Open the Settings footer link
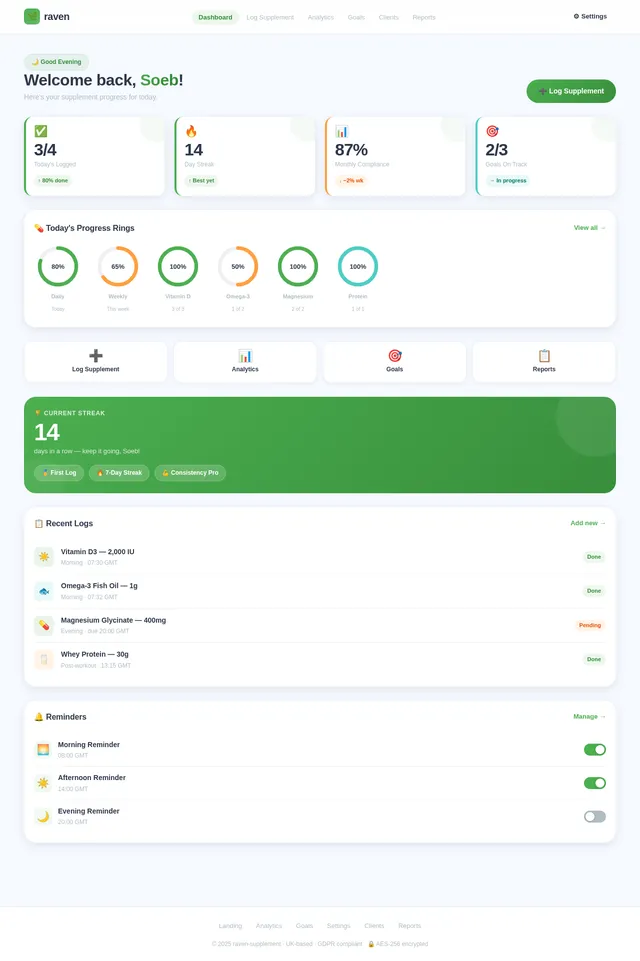 click(x=338, y=926)
